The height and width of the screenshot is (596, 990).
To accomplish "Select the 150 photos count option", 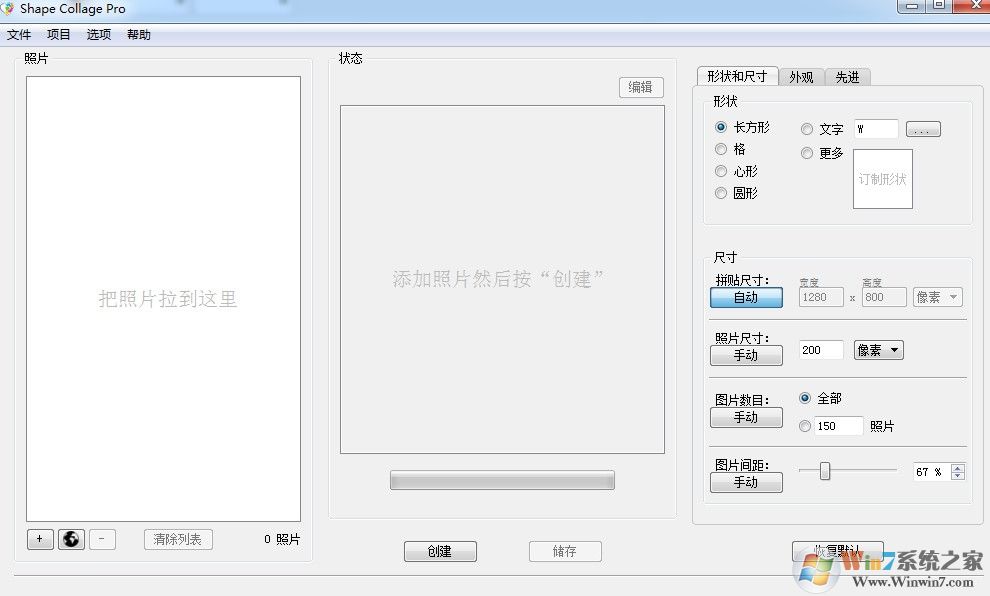I will pyautogui.click(x=805, y=426).
